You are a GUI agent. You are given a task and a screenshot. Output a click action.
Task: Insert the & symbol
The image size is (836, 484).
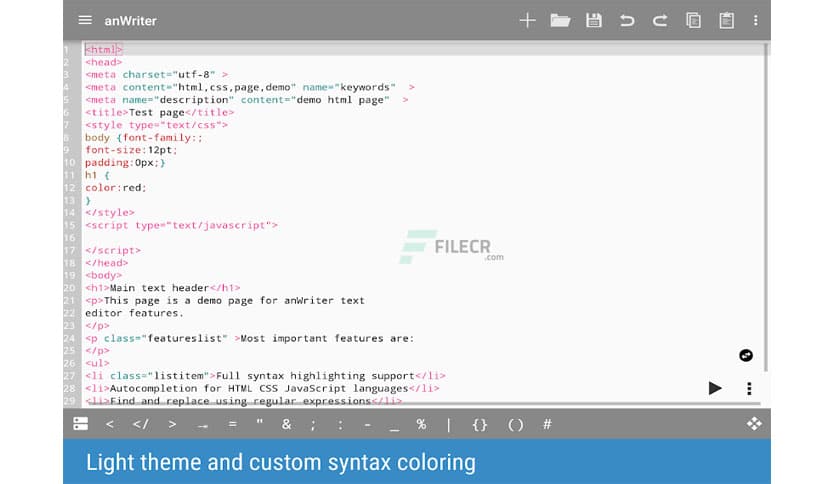tap(286, 424)
